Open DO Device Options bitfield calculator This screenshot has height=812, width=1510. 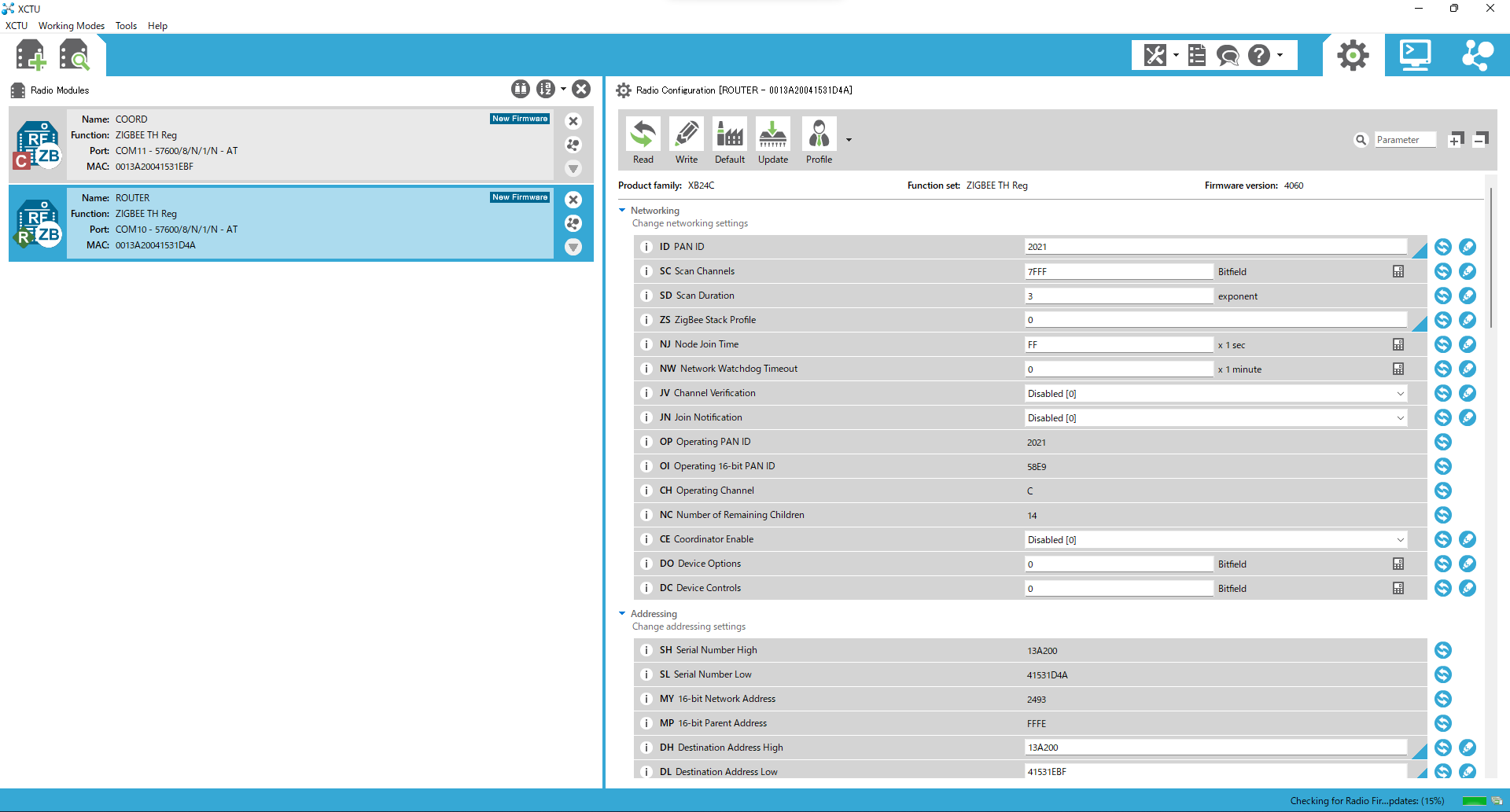1398,564
